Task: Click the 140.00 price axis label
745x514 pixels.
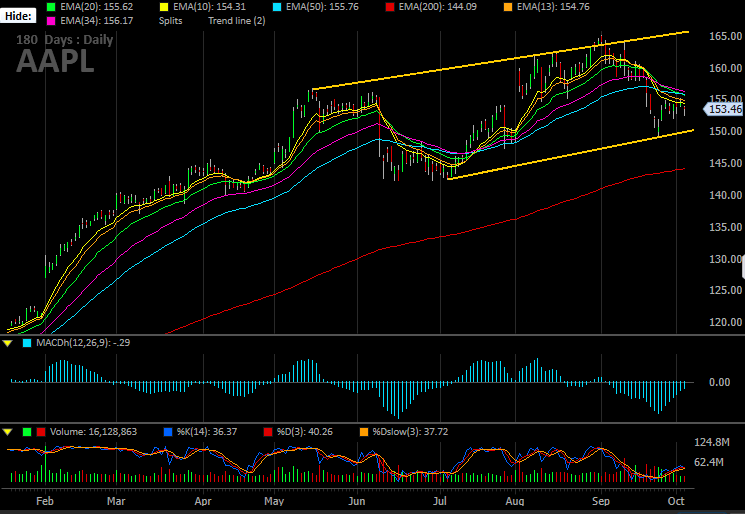Action: point(726,195)
